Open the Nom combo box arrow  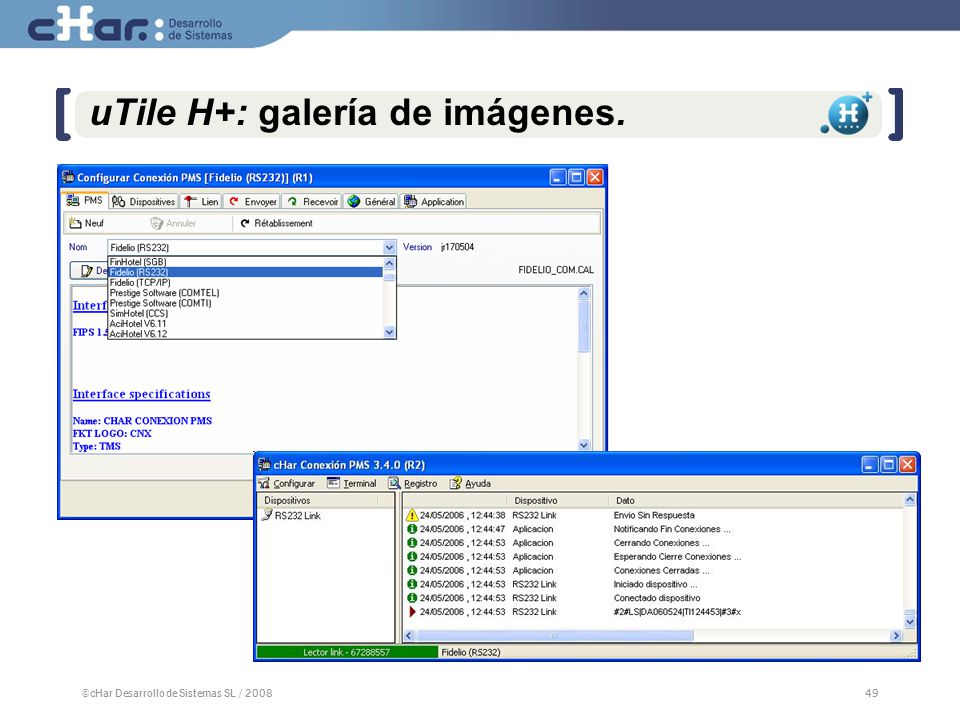[x=389, y=247]
